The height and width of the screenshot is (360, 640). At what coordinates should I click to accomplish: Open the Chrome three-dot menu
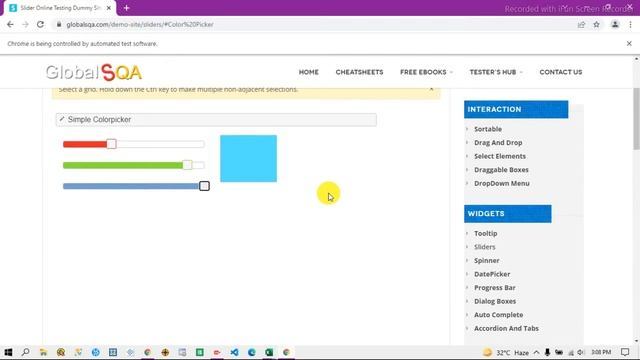pos(630,24)
